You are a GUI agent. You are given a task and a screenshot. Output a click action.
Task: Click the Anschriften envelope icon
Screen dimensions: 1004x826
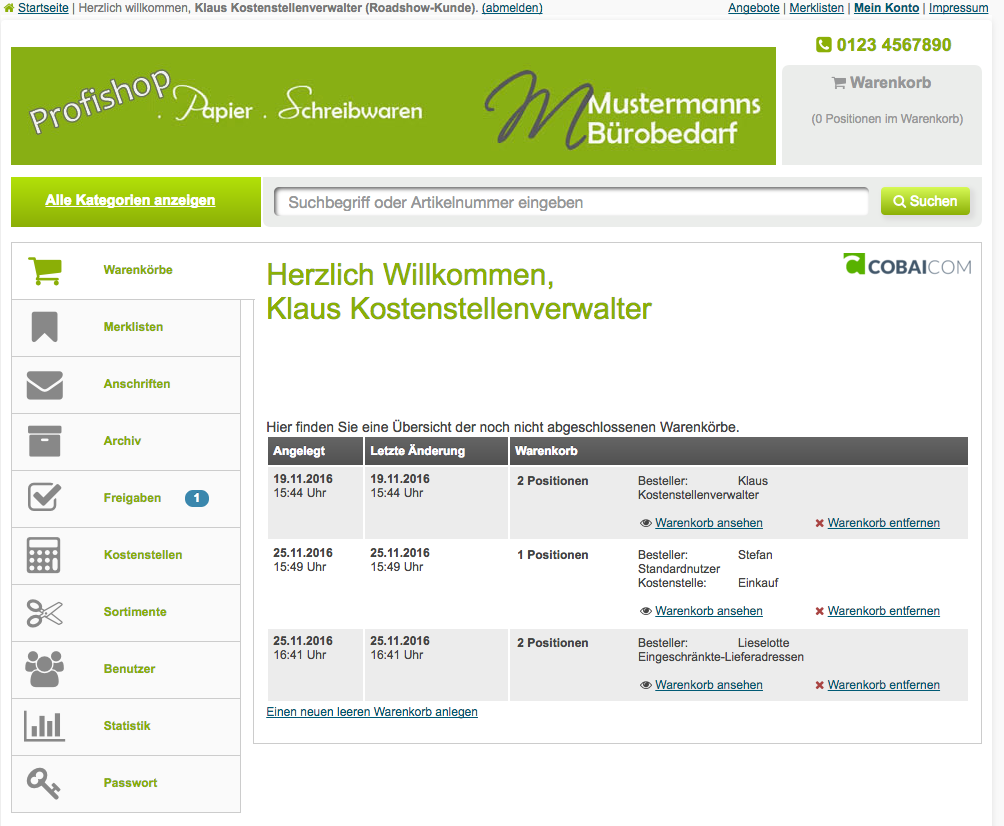(44, 384)
